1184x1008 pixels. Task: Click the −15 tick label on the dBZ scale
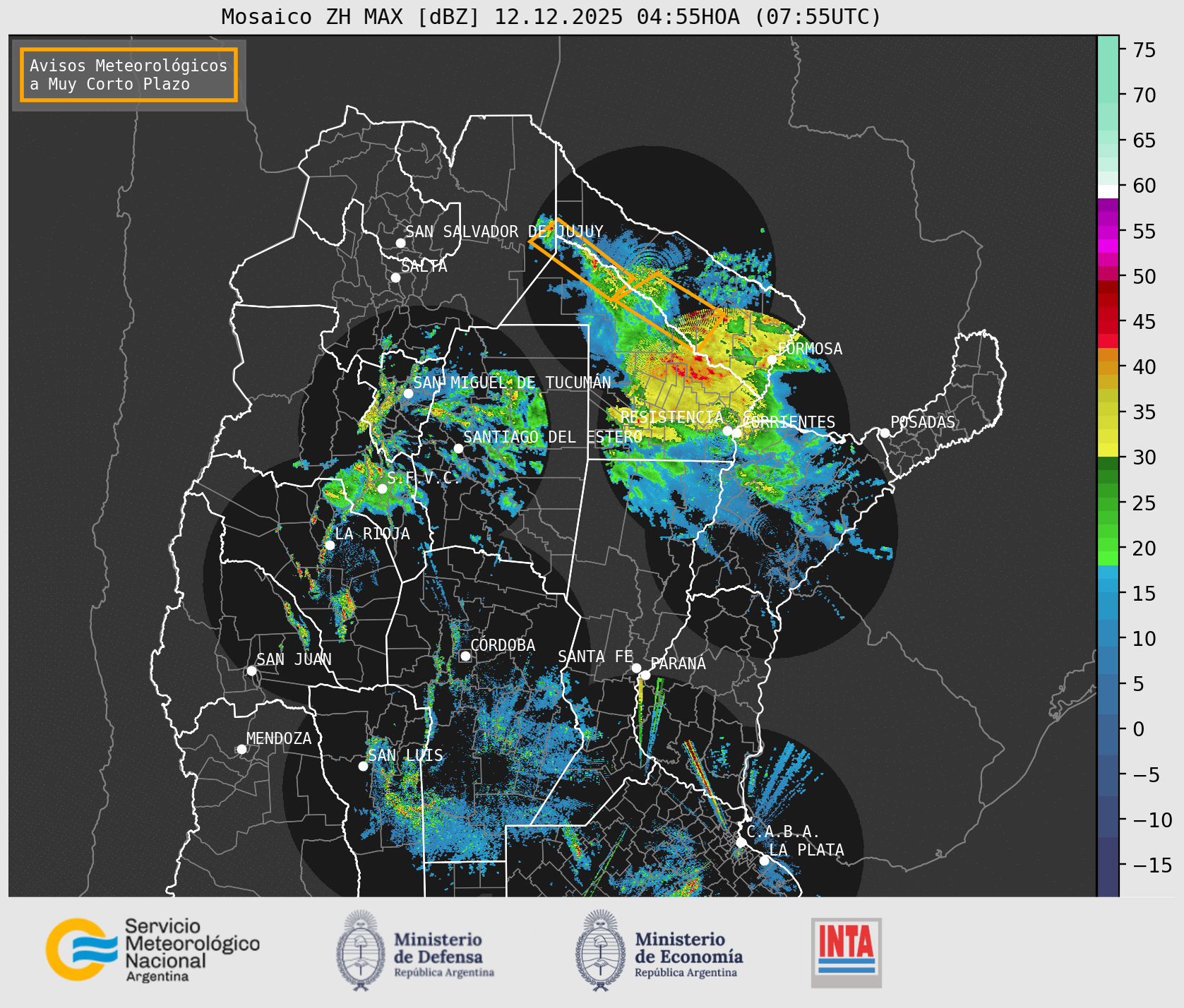1152,865
